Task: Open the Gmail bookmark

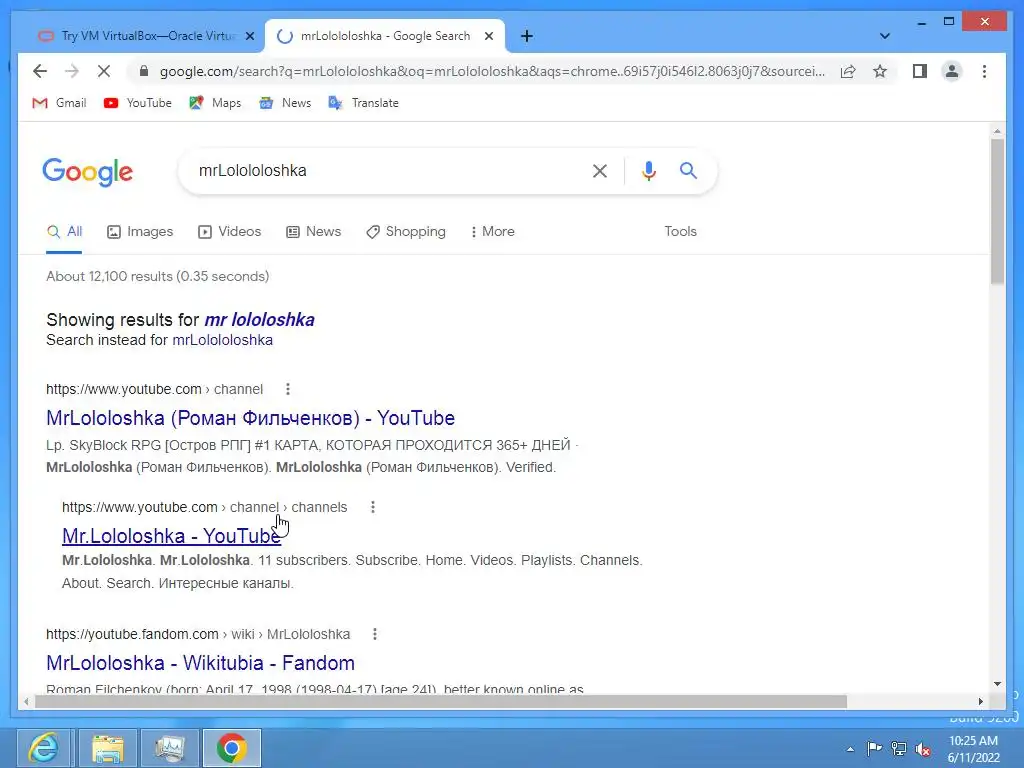Action: pyautogui.click(x=59, y=103)
